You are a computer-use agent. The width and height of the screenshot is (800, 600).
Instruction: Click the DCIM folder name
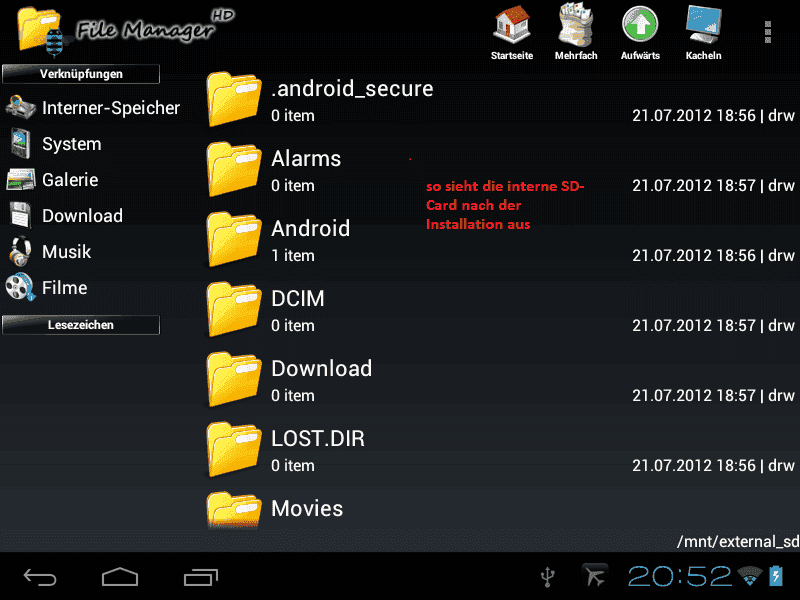[x=298, y=298]
